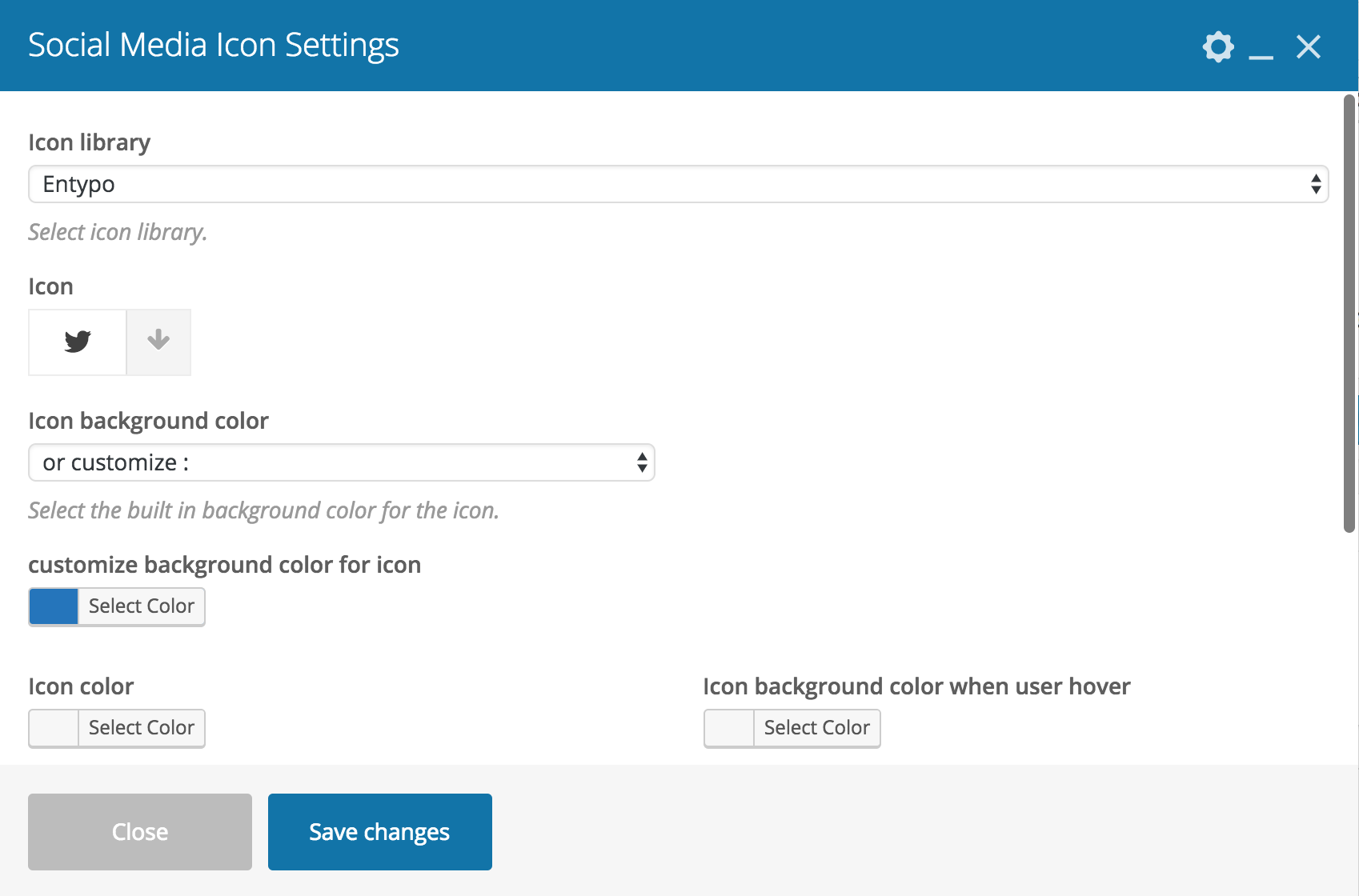Click the Entypo dropdown arrows
This screenshot has width=1359, height=896.
[1315, 184]
